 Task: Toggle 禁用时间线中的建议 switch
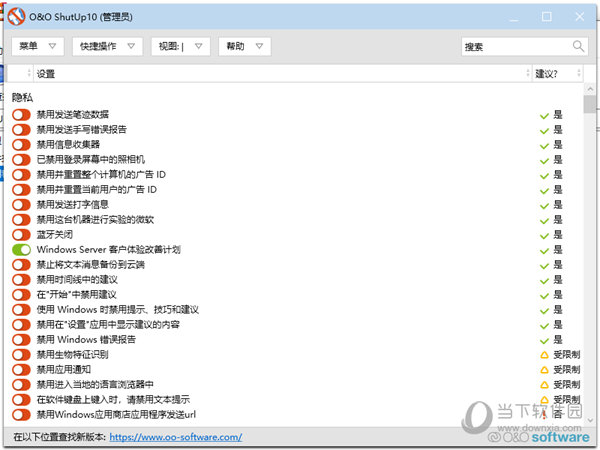[x=21, y=279]
